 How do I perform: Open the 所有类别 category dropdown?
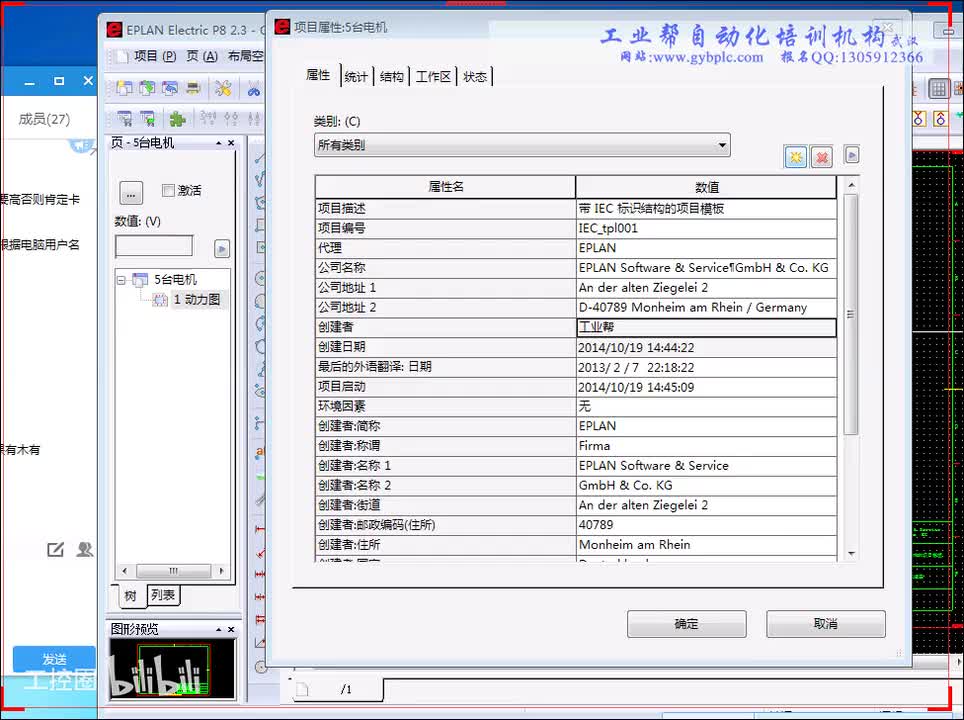(x=522, y=145)
